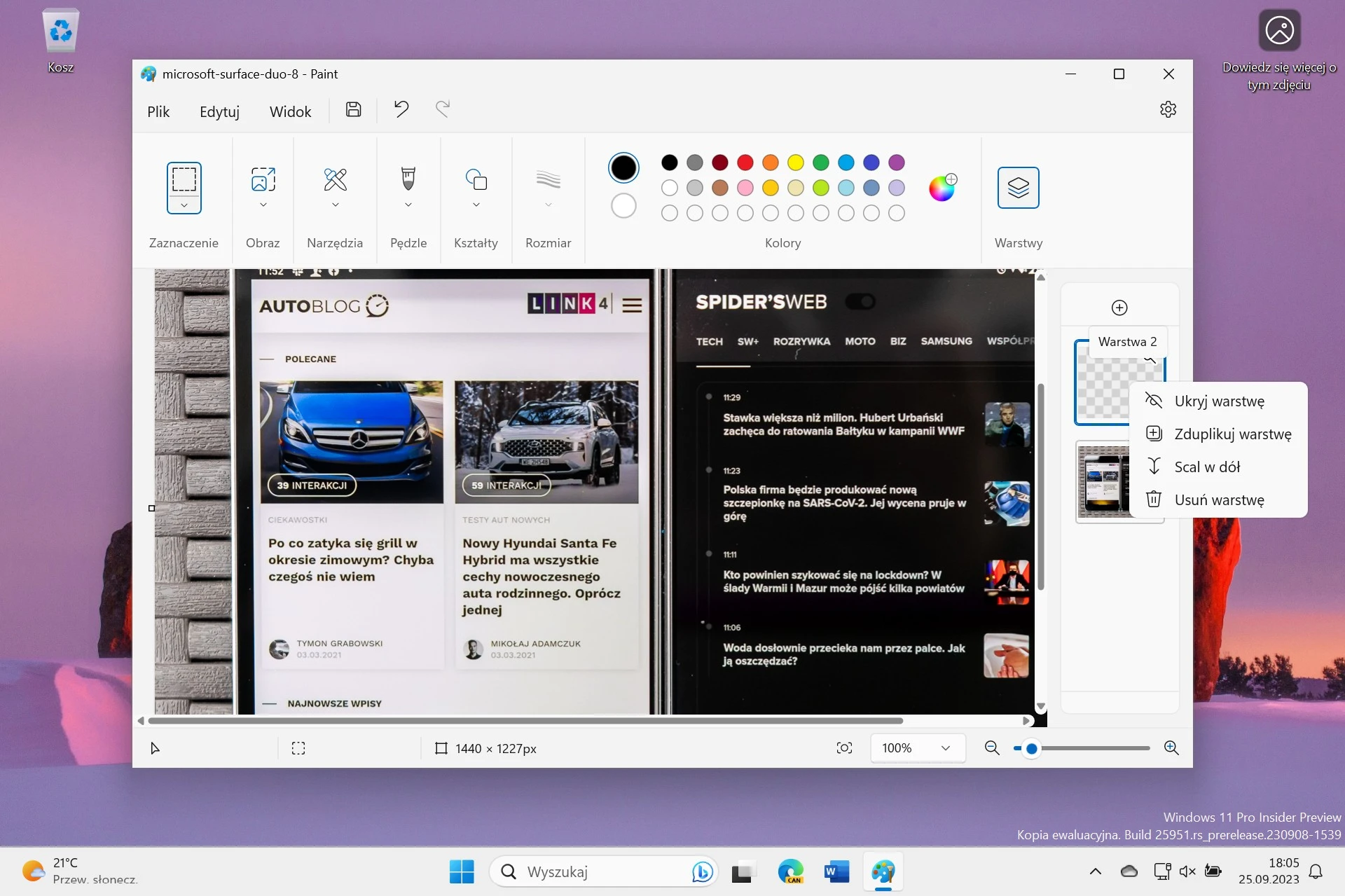Screen dimensions: 1345x896
Task: Click the Redo arrow icon
Action: pos(442,109)
